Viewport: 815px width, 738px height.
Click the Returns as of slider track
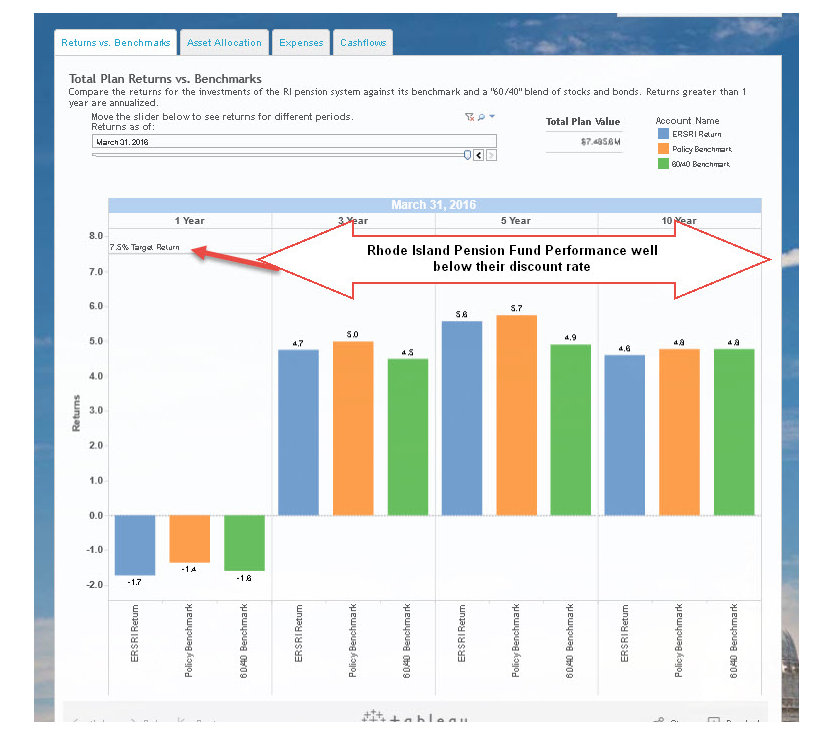(278, 155)
